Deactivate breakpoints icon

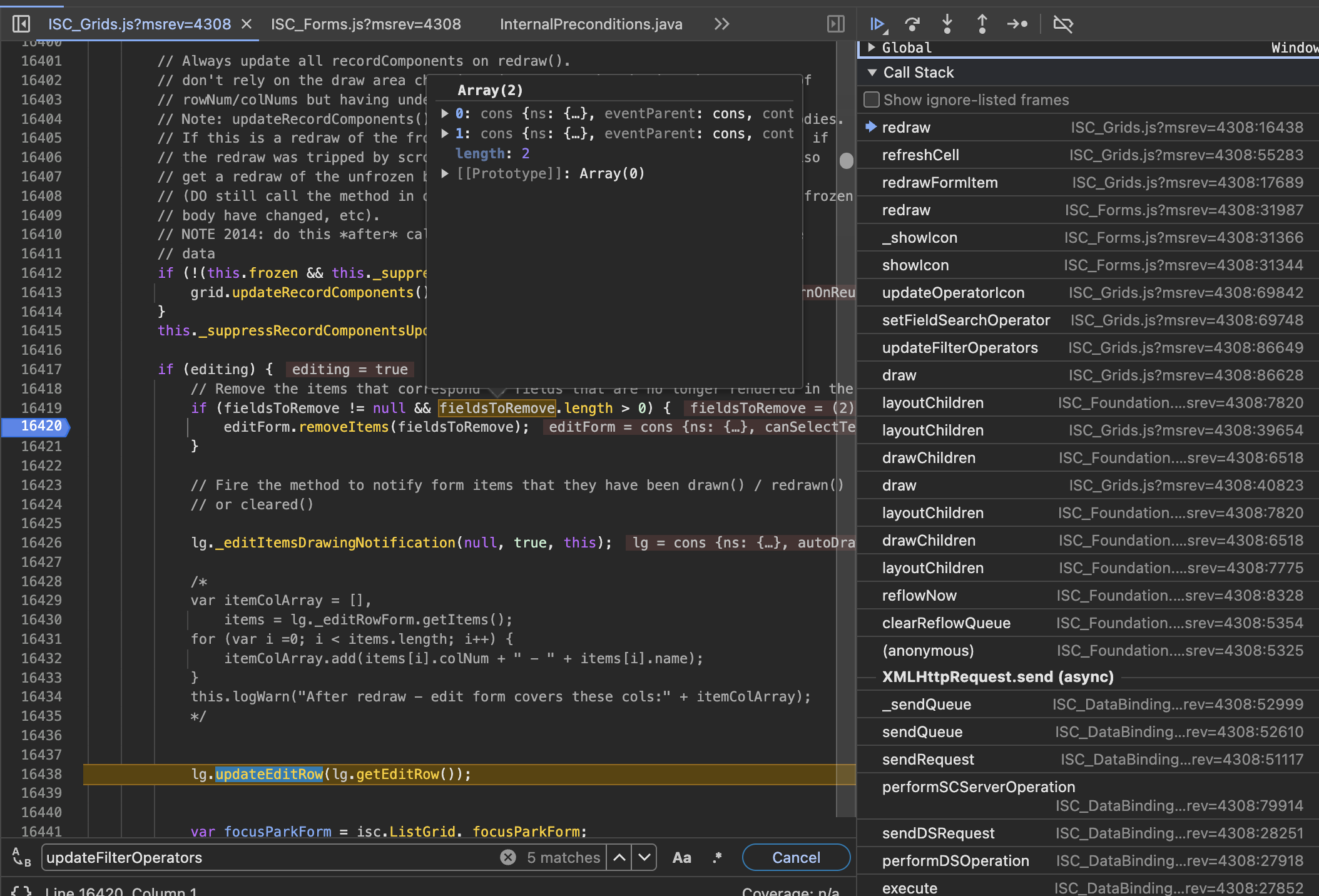pyautogui.click(x=1063, y=24)
